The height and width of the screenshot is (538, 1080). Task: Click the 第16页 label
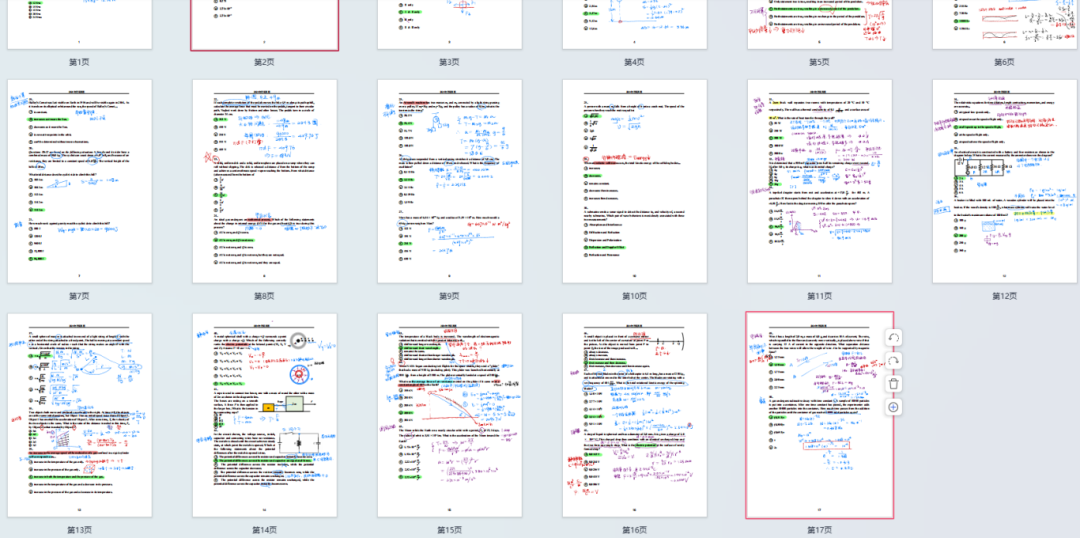(x=634, y=530)
